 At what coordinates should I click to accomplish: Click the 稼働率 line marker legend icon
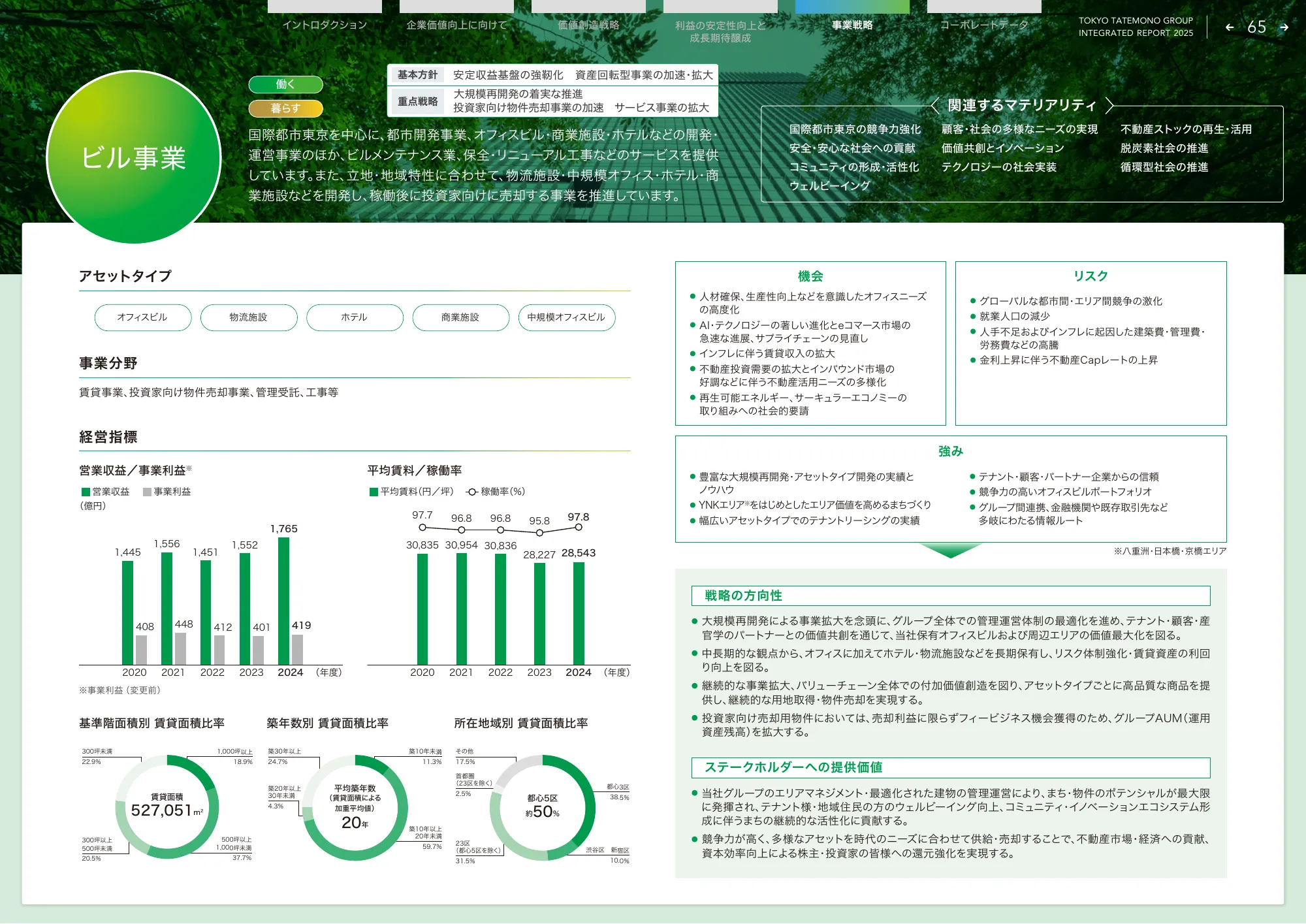[472, 492]
